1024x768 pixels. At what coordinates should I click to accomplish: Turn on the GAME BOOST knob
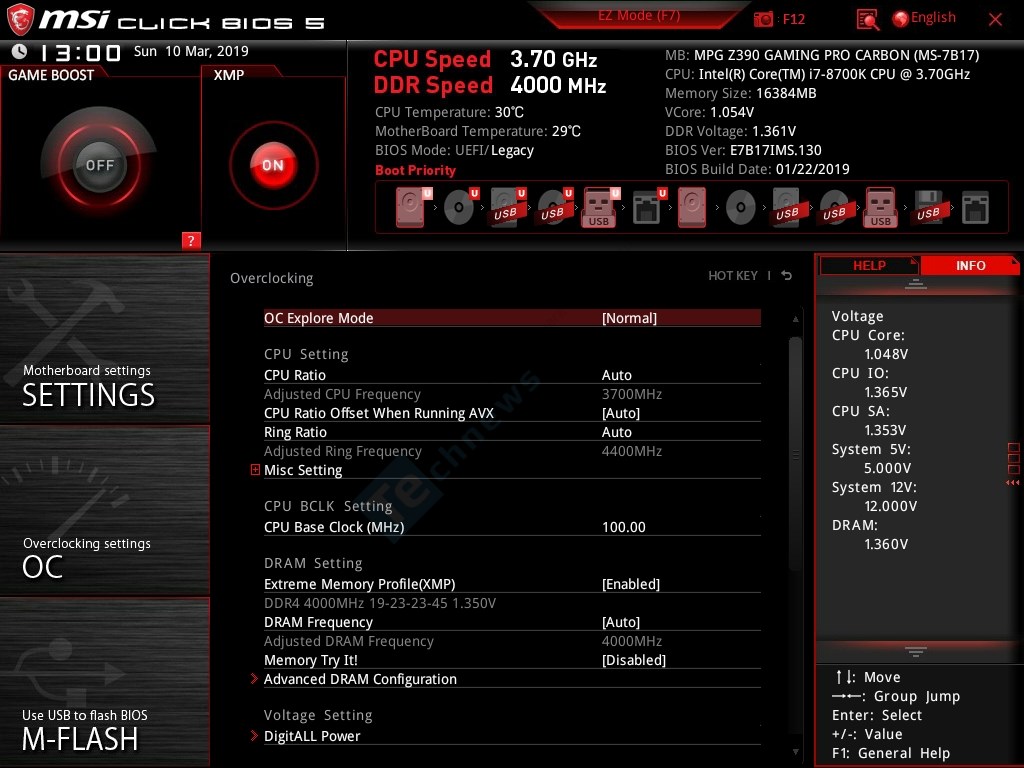99,165
